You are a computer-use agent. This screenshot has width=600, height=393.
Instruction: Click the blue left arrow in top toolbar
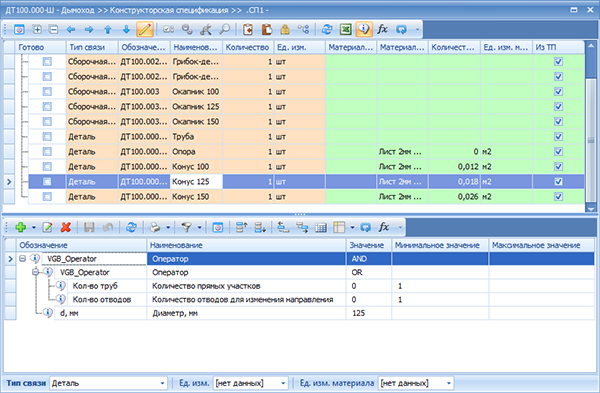[x=71, y=29]
